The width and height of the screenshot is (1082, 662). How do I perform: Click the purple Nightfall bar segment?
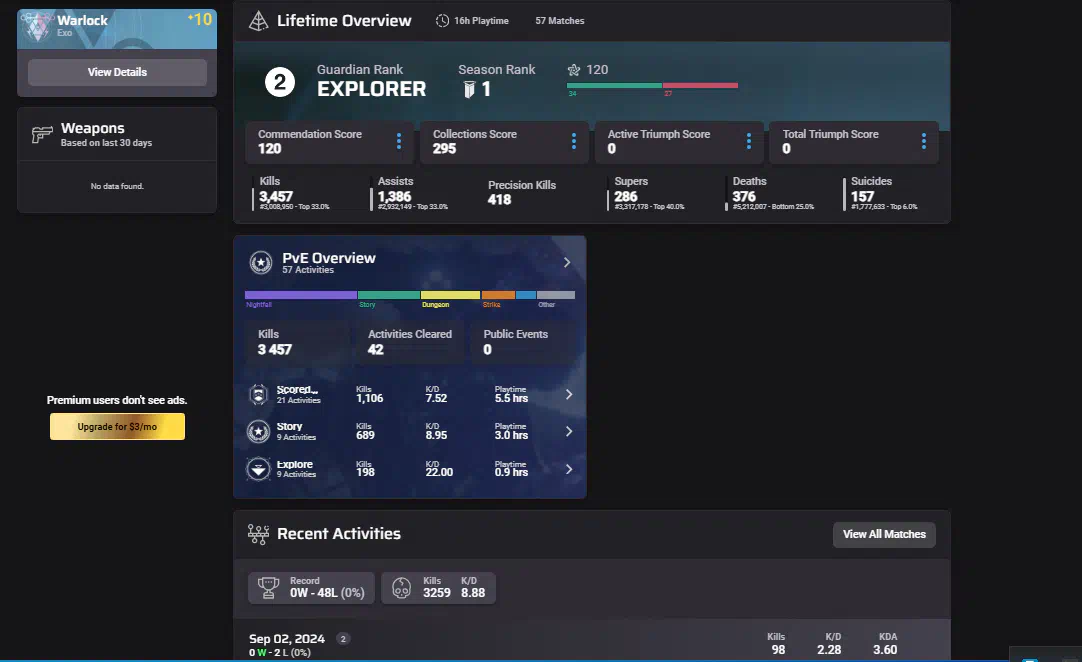point(301,295)
